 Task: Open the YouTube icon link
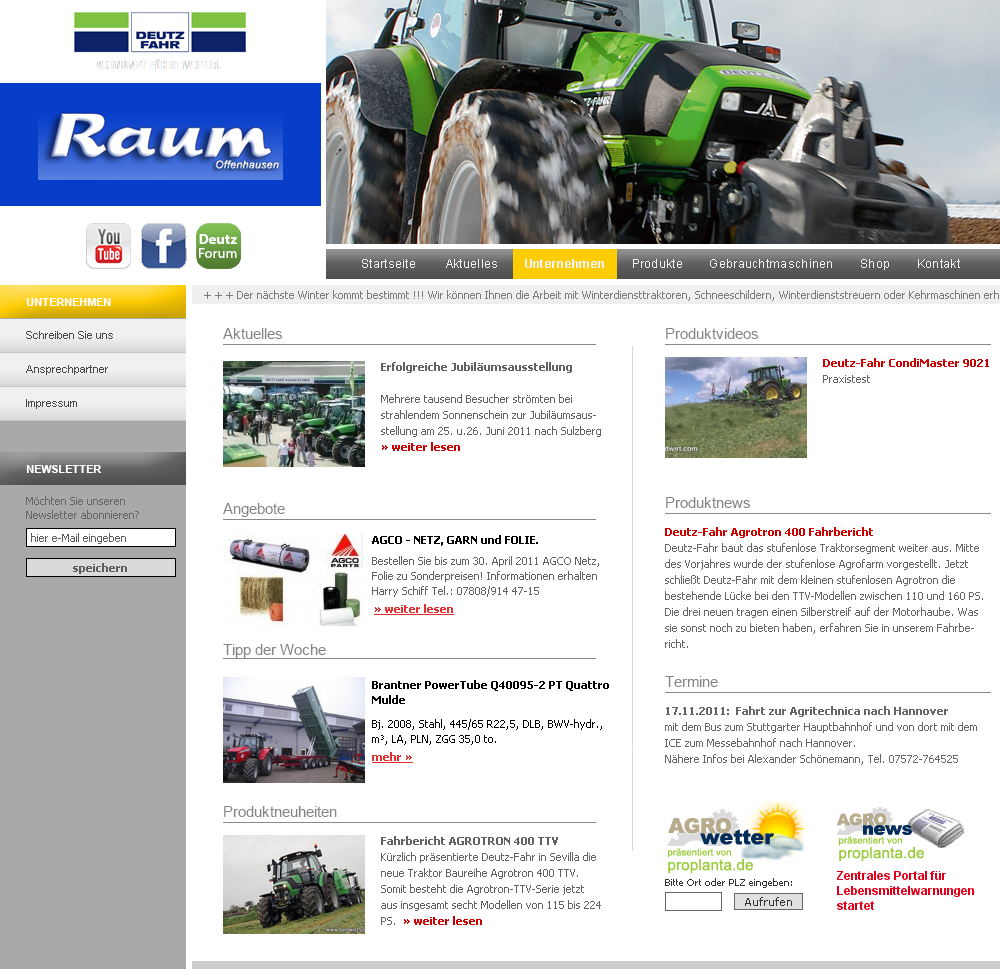coord(108,246)
